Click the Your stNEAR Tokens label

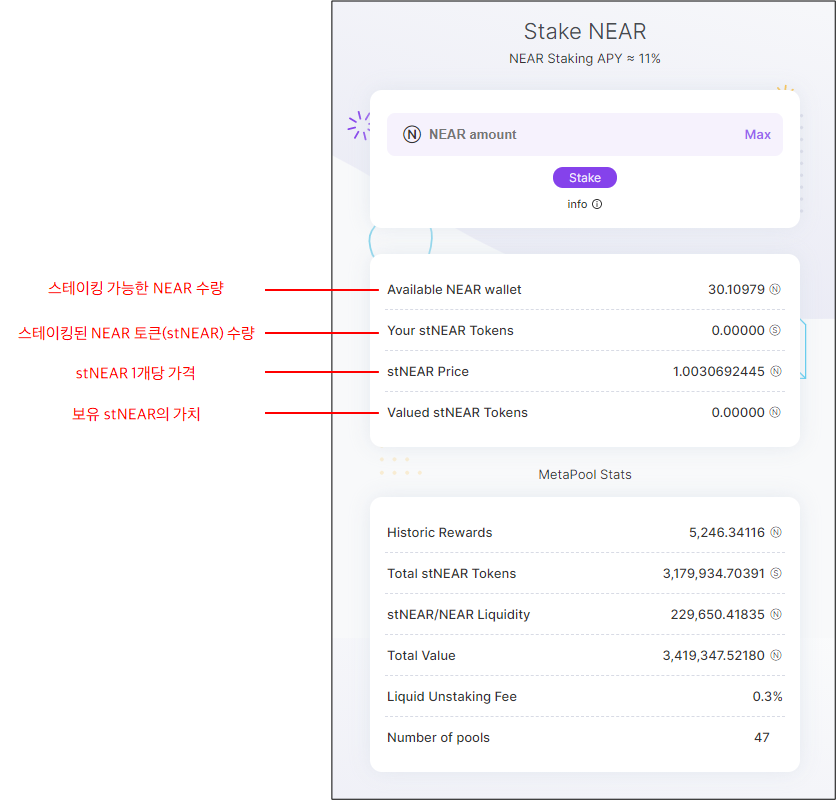click(x=451, y=331)
